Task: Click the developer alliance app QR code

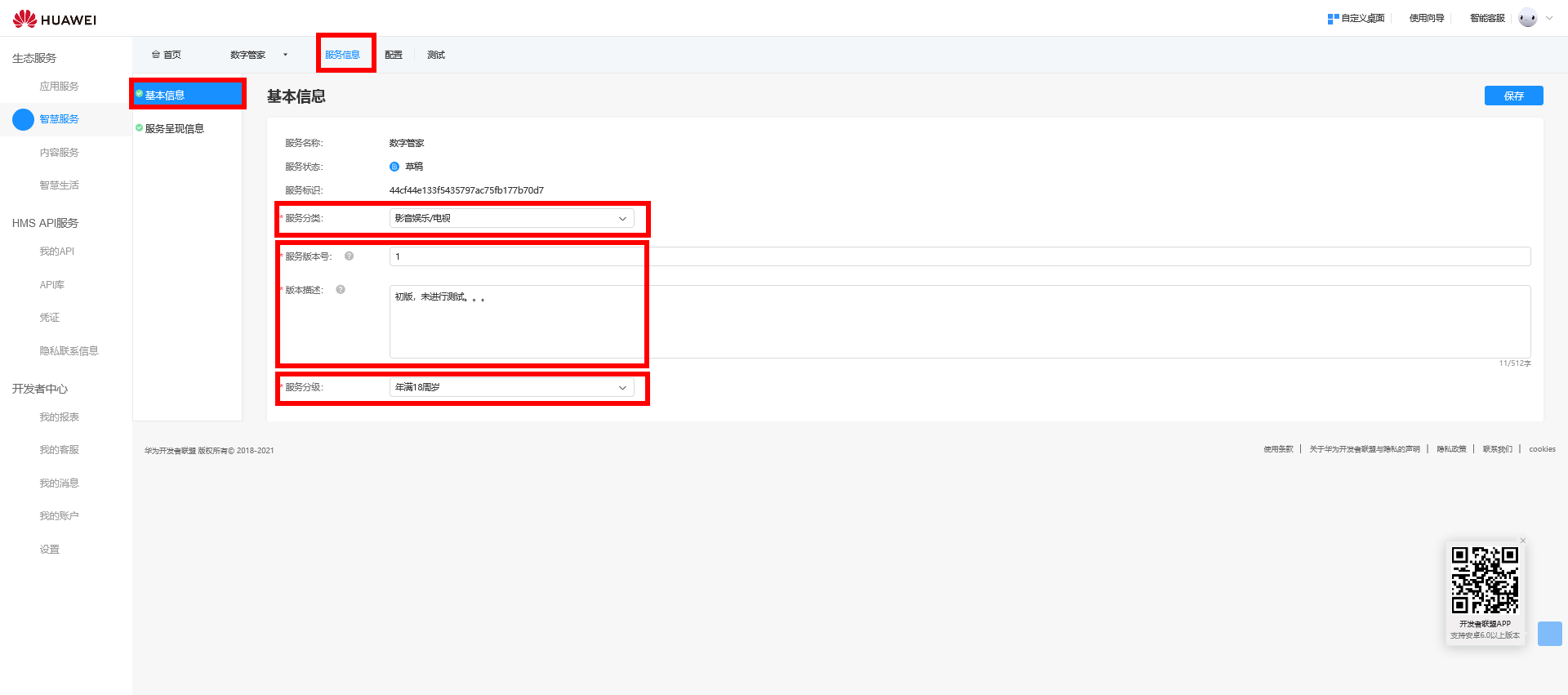Action: pyautogui.click(x=1485, y=580)
